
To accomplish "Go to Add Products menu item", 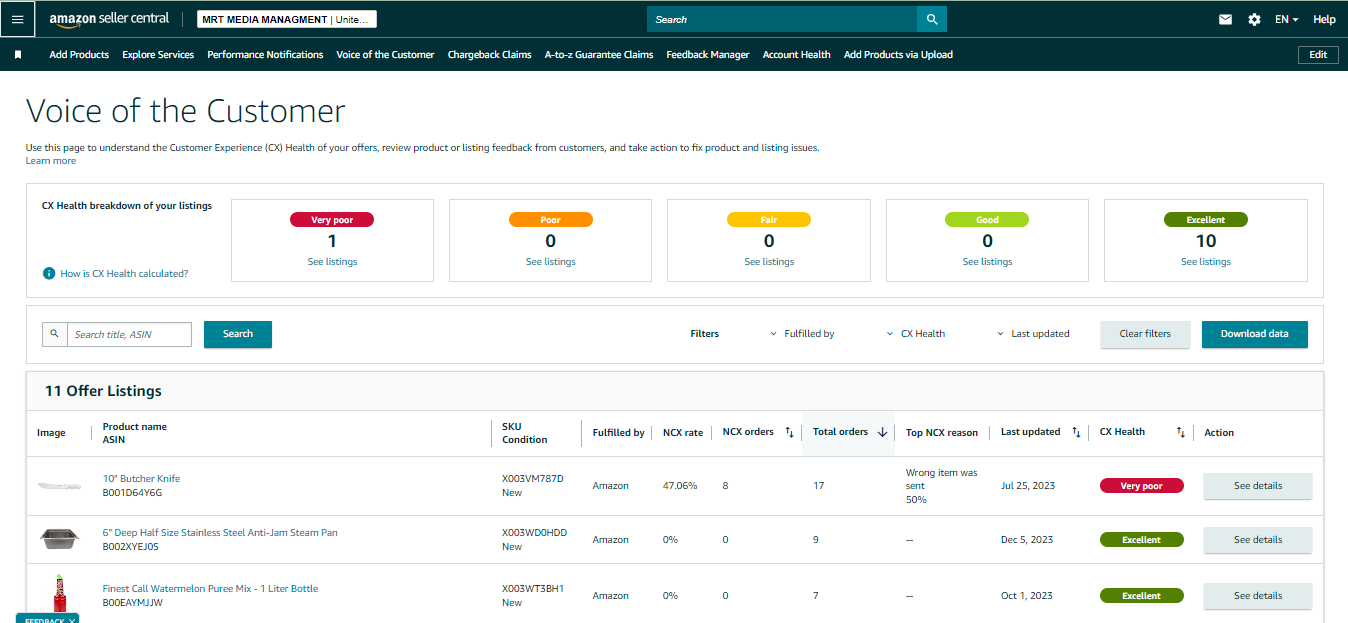I will click(79, 55).
